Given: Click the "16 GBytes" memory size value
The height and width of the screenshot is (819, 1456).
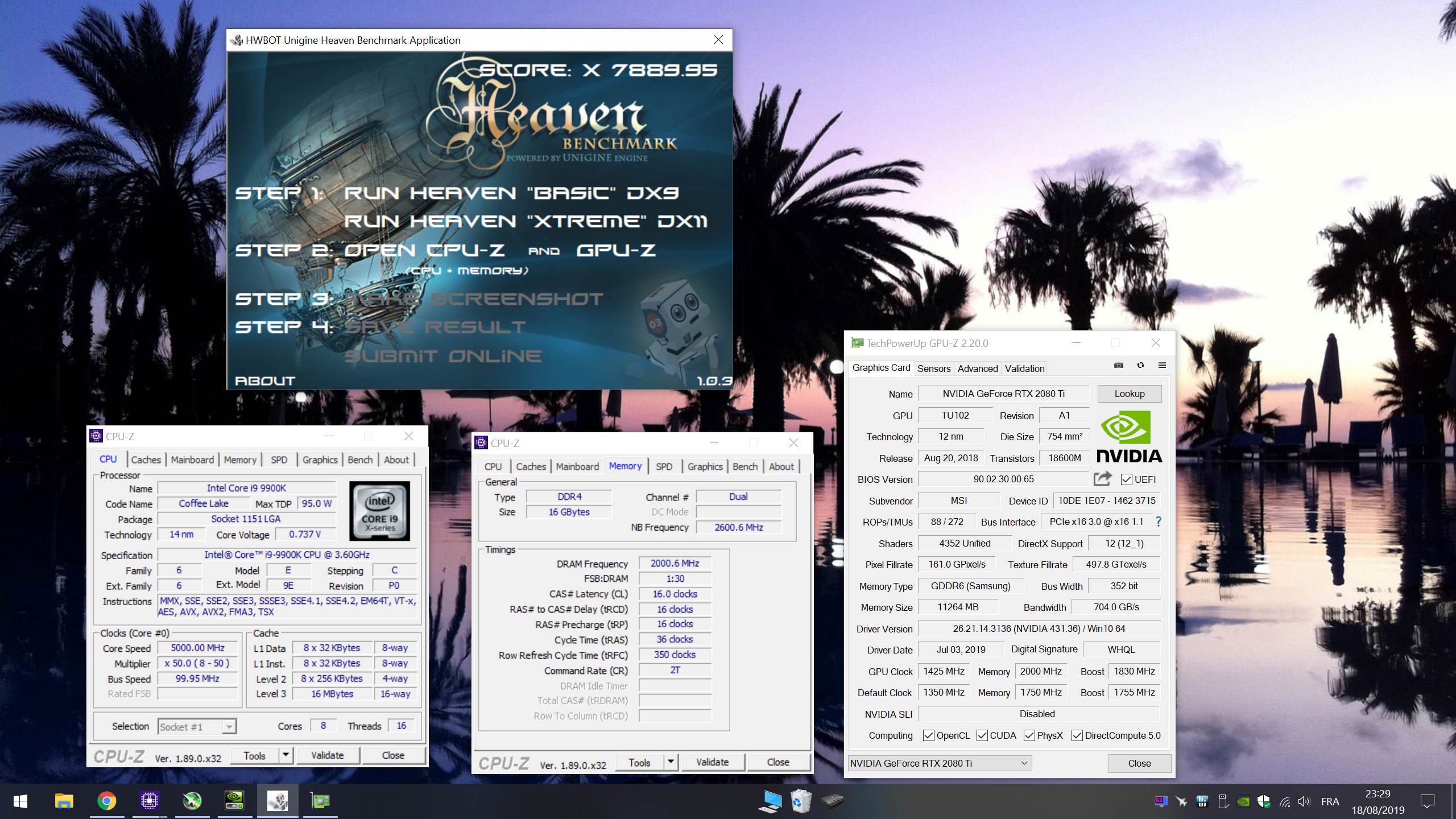Looking at the screenshot, I should [x=569, y=512].
